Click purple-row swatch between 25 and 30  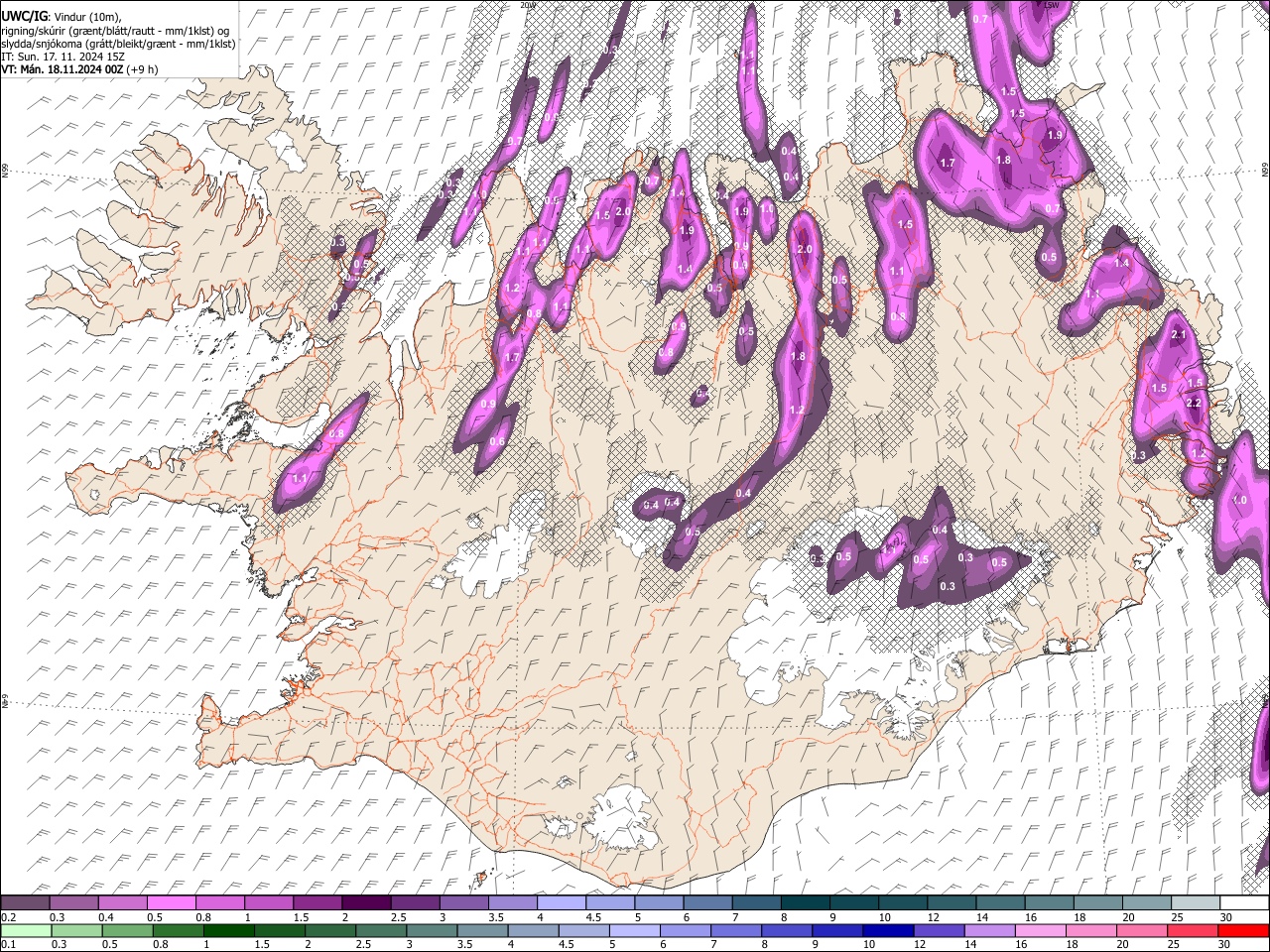[1196, 902]
